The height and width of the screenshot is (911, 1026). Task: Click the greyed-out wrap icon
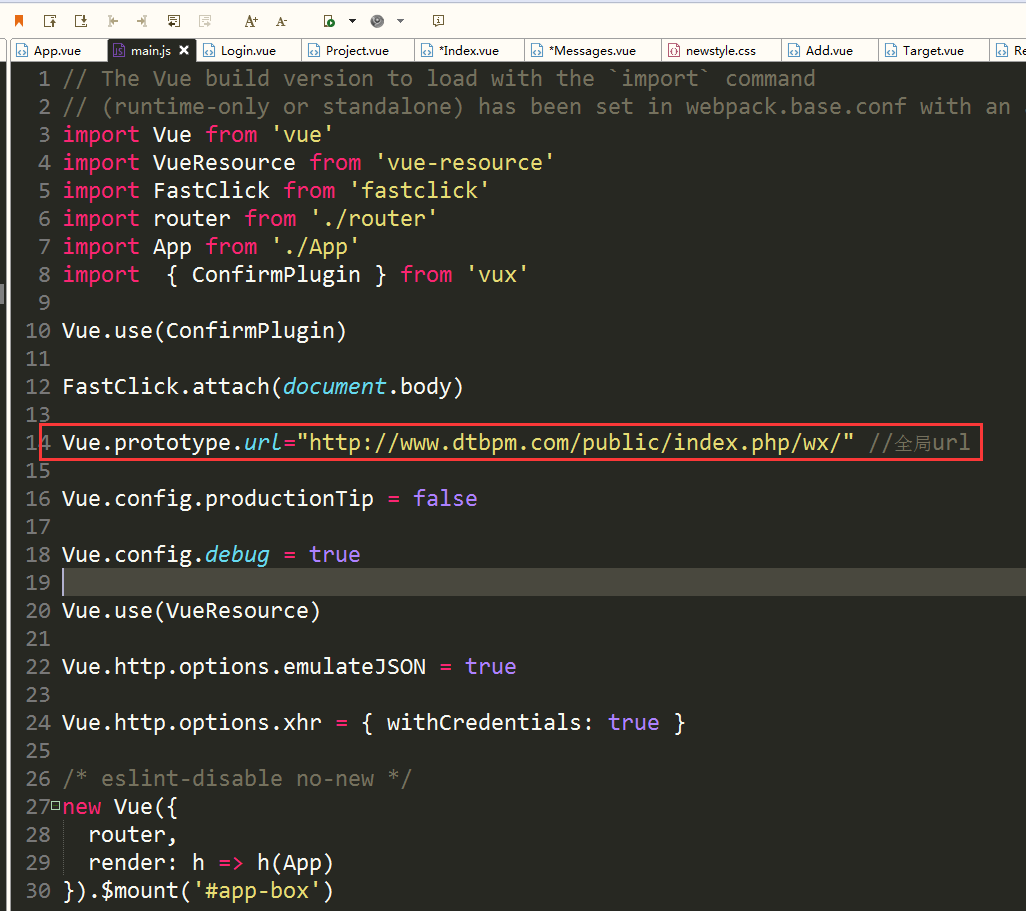click(x=205, y=21)
